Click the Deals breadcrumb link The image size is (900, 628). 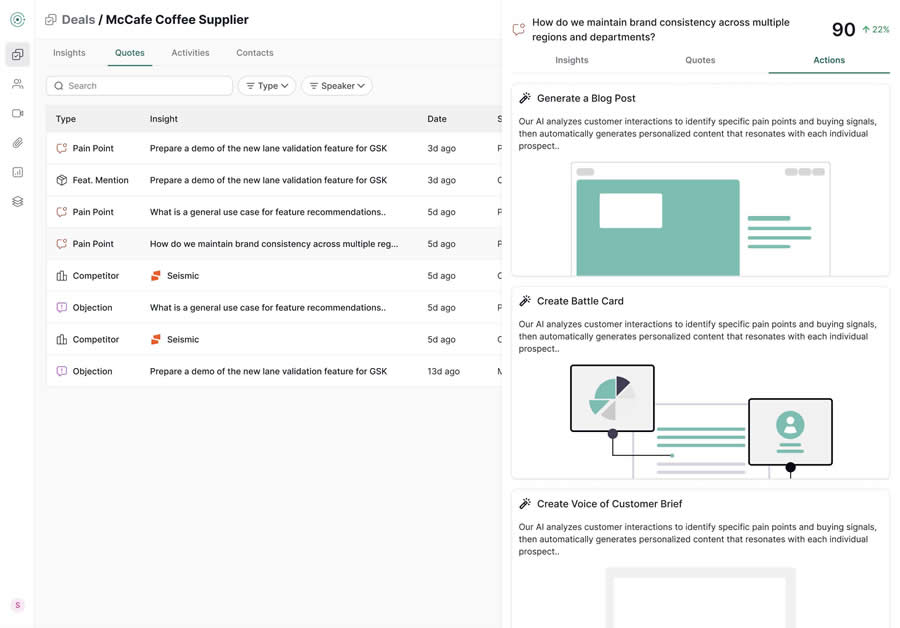click(78, 20)
